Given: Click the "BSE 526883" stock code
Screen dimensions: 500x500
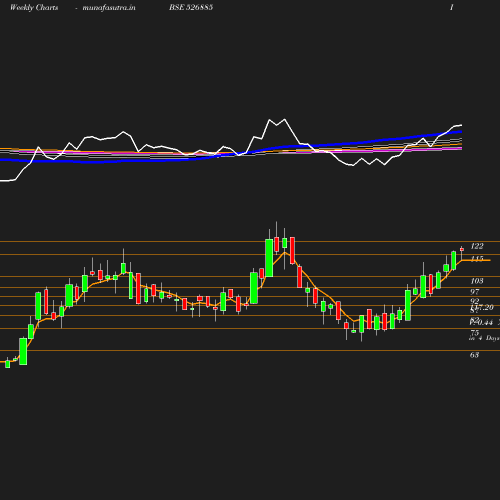Looking at the screenshot, I should coord(191,7).
